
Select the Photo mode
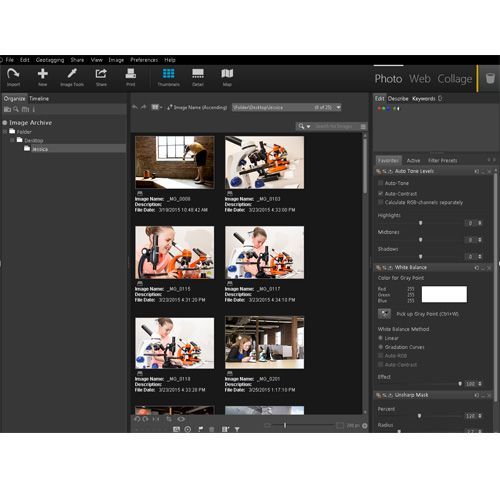point(388,79)
